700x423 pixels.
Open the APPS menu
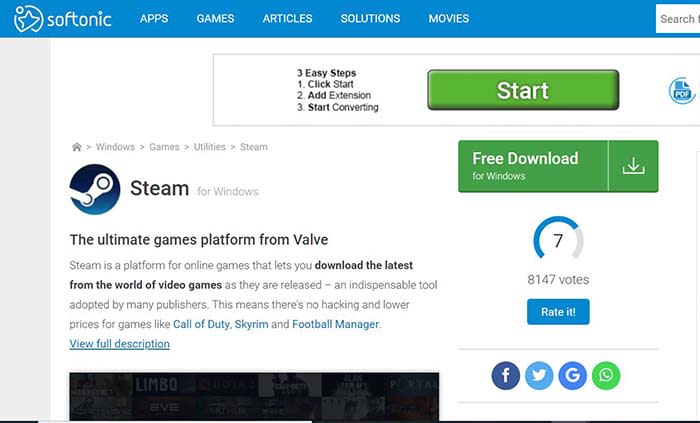154,19
